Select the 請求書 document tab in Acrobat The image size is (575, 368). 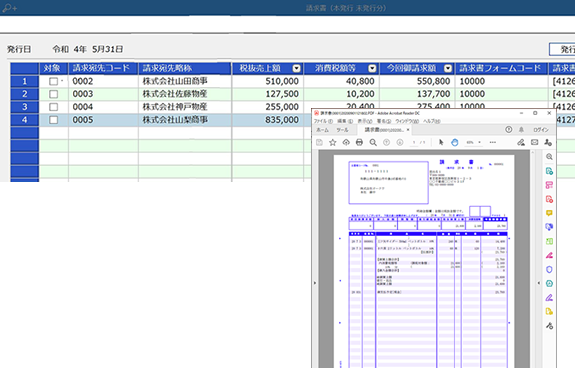click(x=383, y=130)
